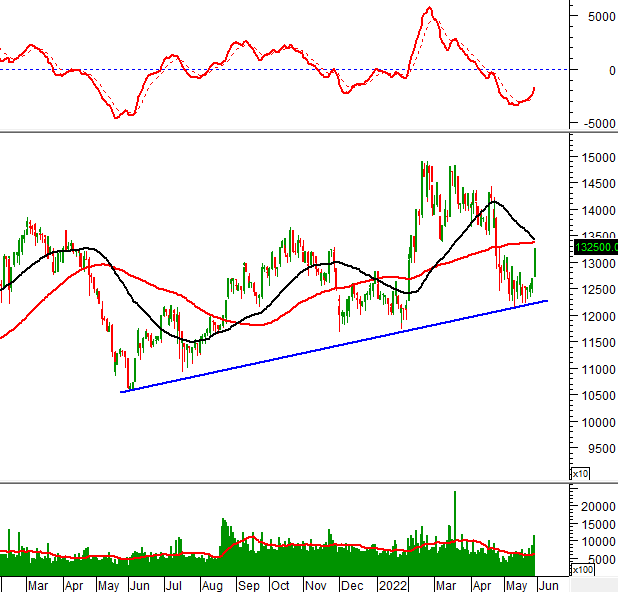Click the last green candlestick on the right
The height and width of the screenshot is (592, 618).
pyautogui.click(x=537, y=262)
